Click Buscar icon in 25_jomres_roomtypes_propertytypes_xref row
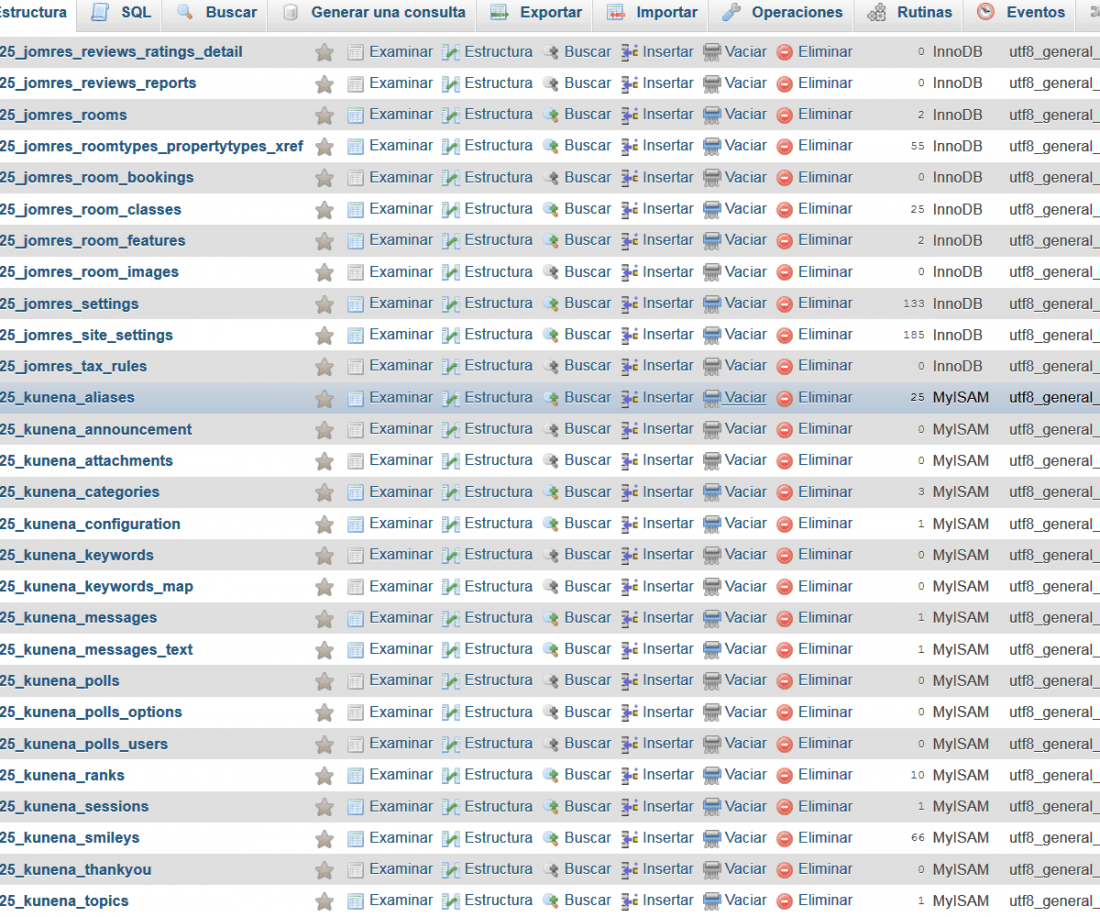The image size is (1100, 917). 551,147
